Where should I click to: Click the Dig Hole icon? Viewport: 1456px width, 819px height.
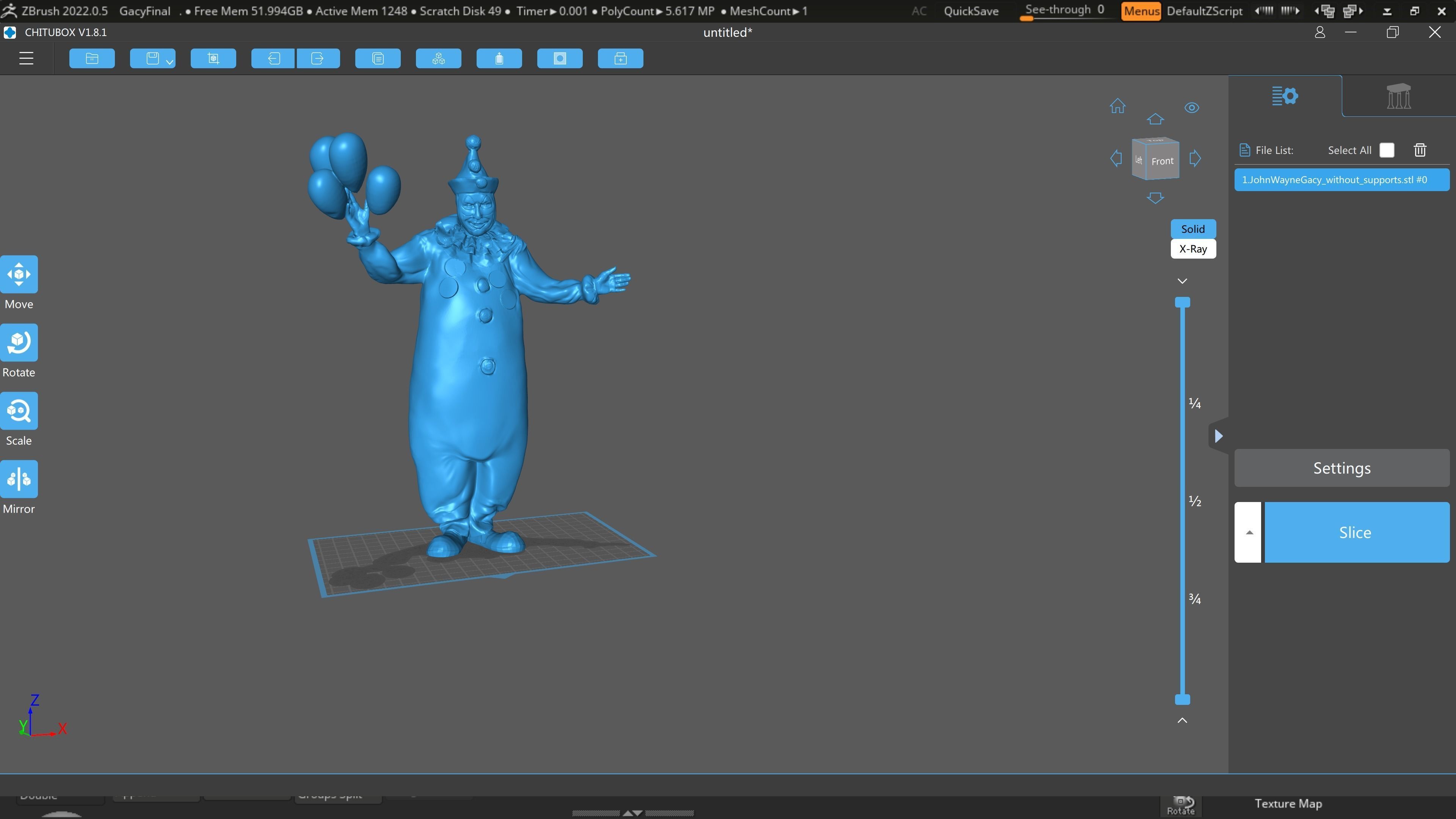point(560,58)
